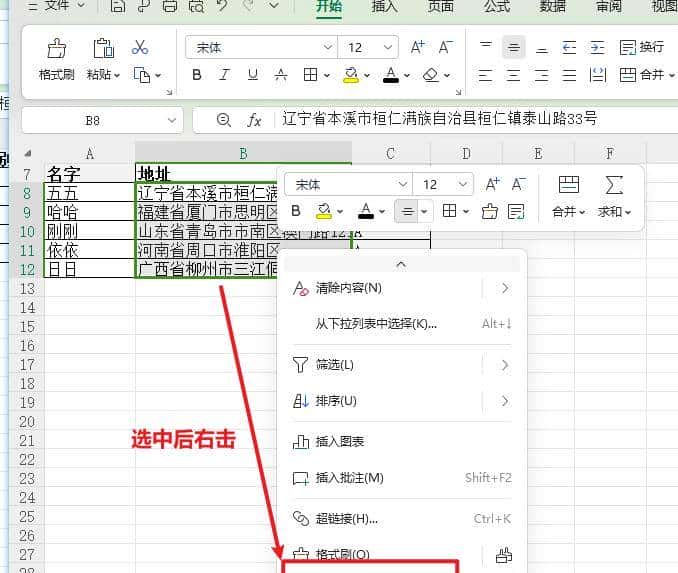Click the eraser clear format icon
This screenshot has height=573, width=678.
pos(431,75)
